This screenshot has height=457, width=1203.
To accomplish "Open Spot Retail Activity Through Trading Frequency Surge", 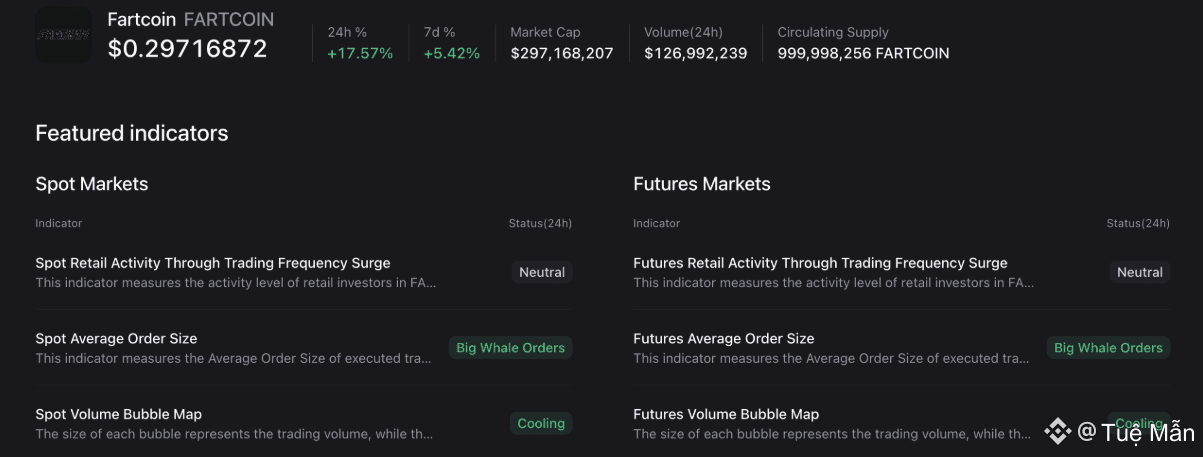I will click(213, 263).
